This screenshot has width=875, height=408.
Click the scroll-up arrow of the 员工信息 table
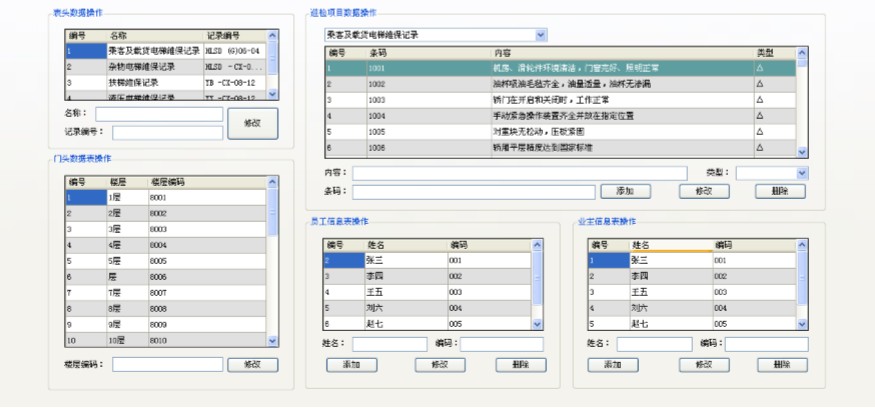537,245
